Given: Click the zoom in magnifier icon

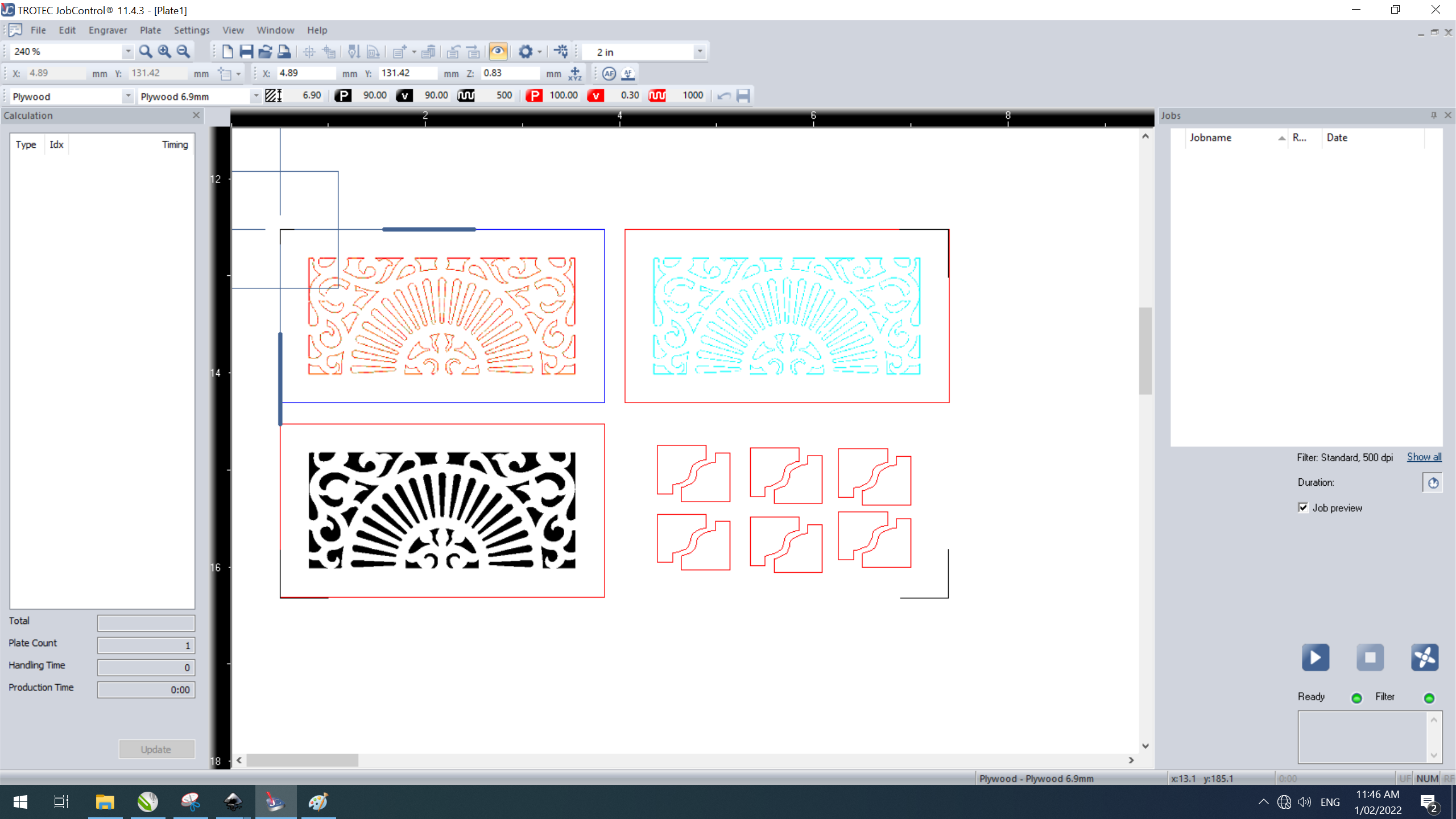Looking at the screenshot, I should (x=164, y=52).
